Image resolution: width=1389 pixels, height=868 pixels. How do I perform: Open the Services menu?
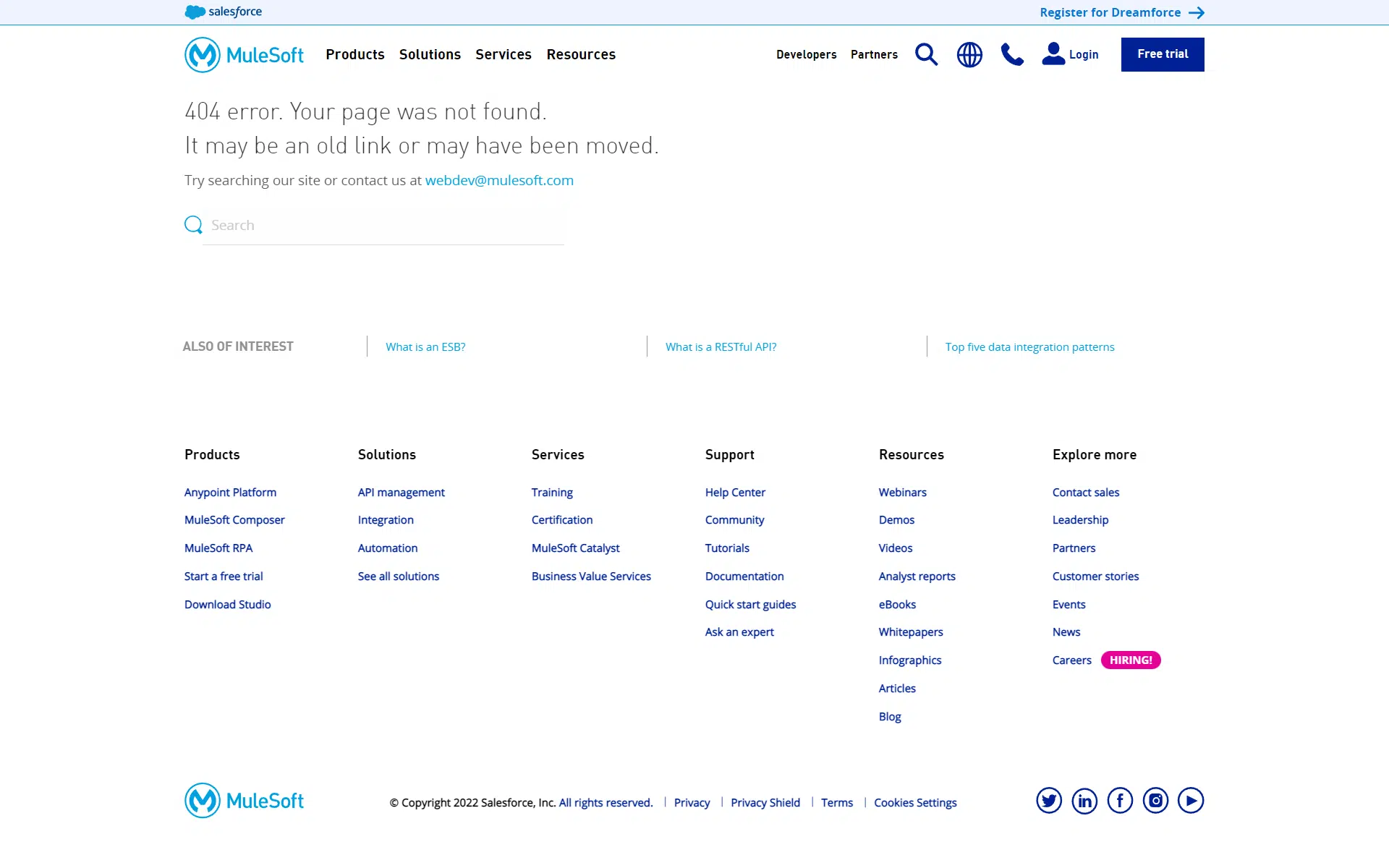tap(504, 54)
